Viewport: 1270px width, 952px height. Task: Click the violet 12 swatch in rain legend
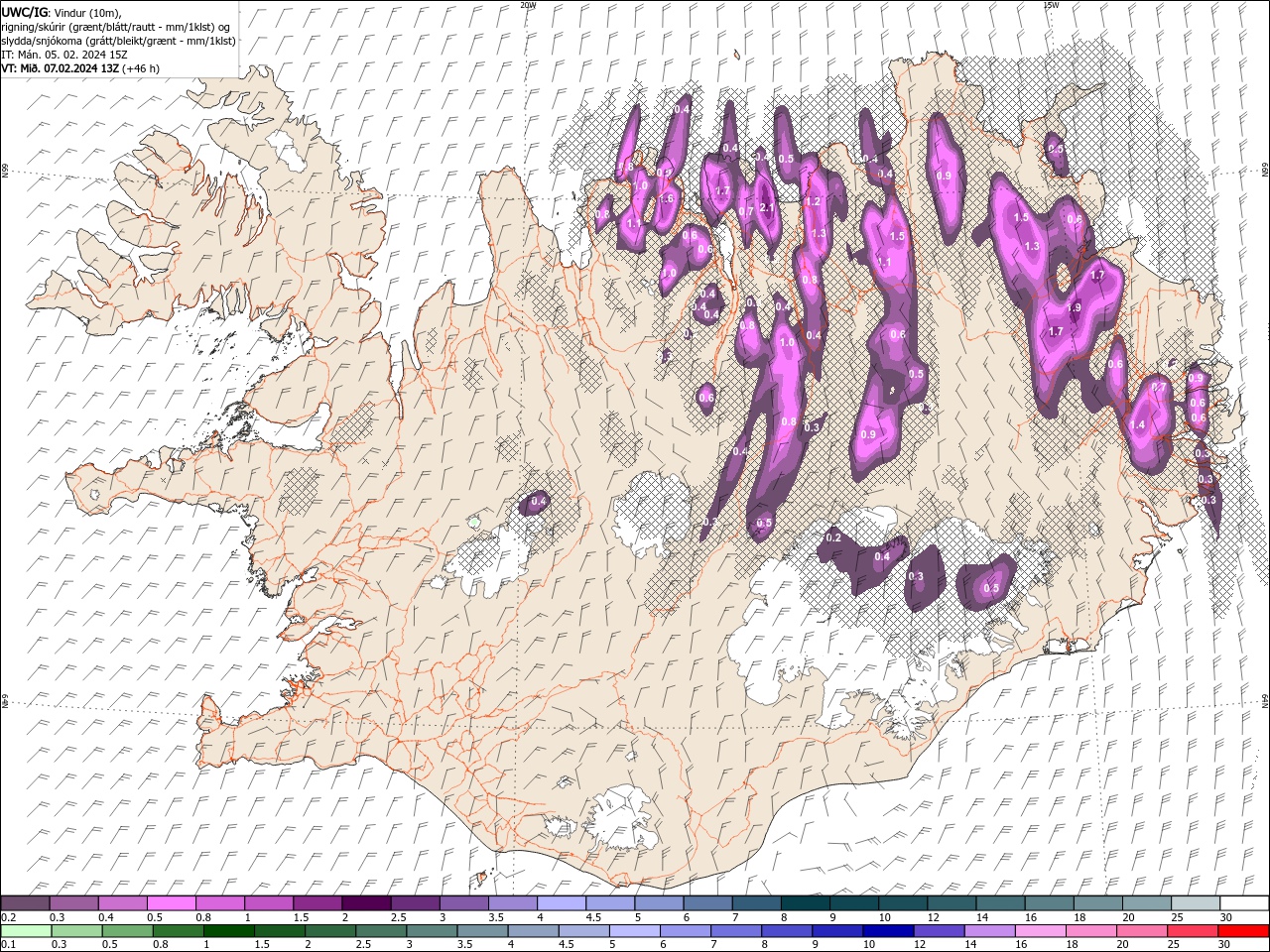[939, 931]
